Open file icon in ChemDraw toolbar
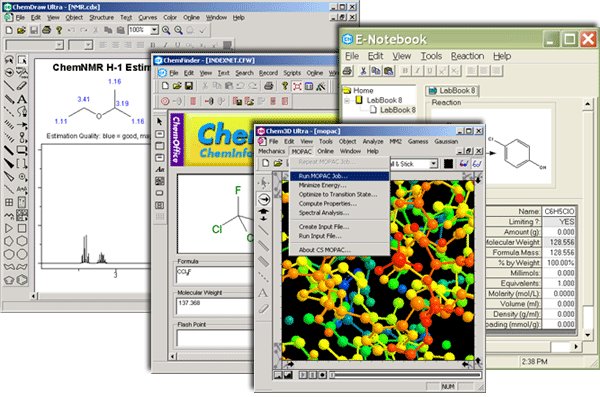The image size is (600, 397). (x=21, y=30)
